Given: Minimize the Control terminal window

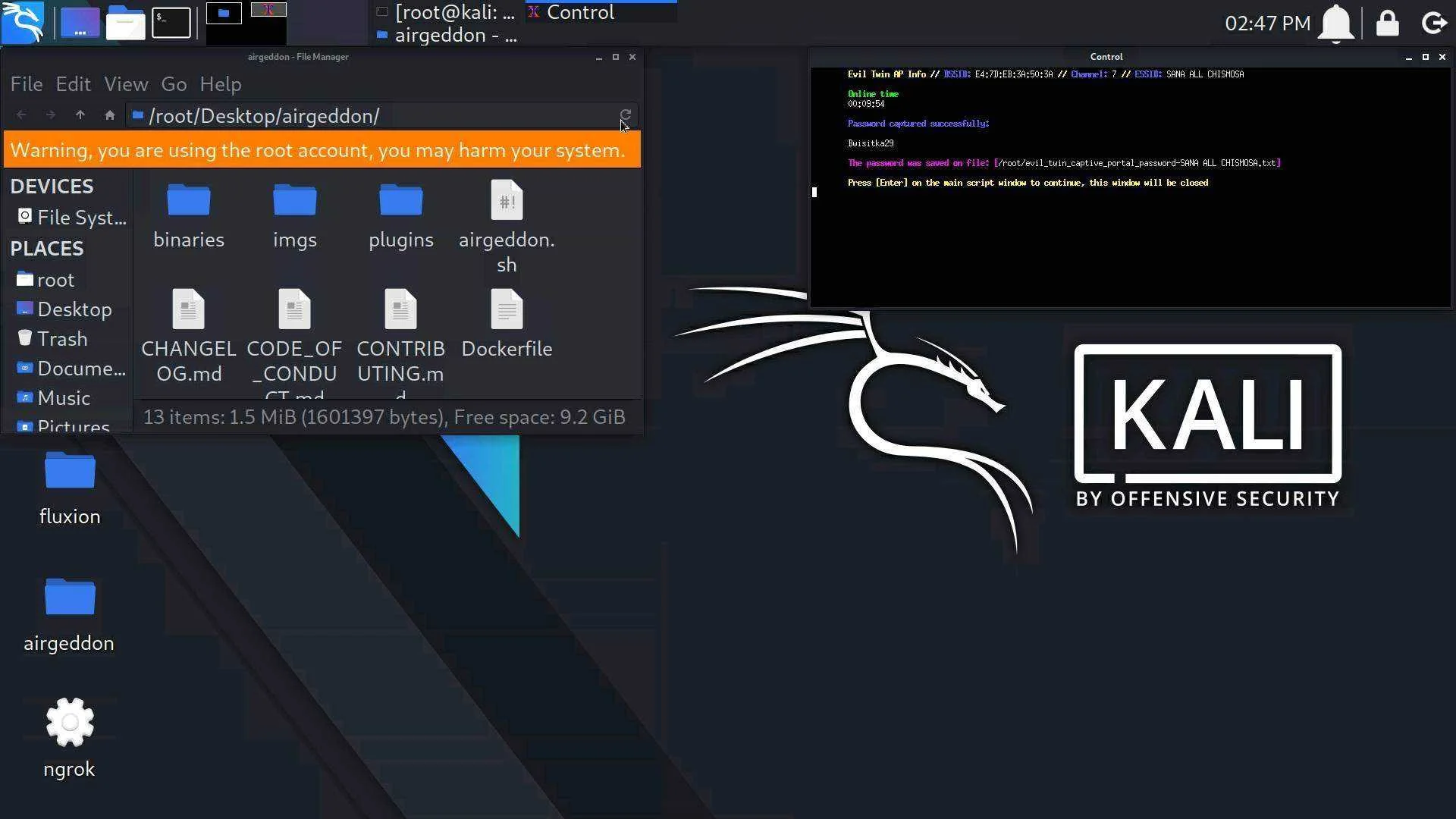Looking at the screenshot, I should (1408, 57).
